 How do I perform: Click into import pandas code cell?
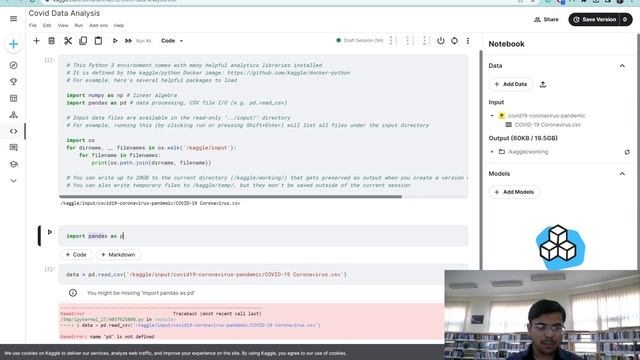263,236
